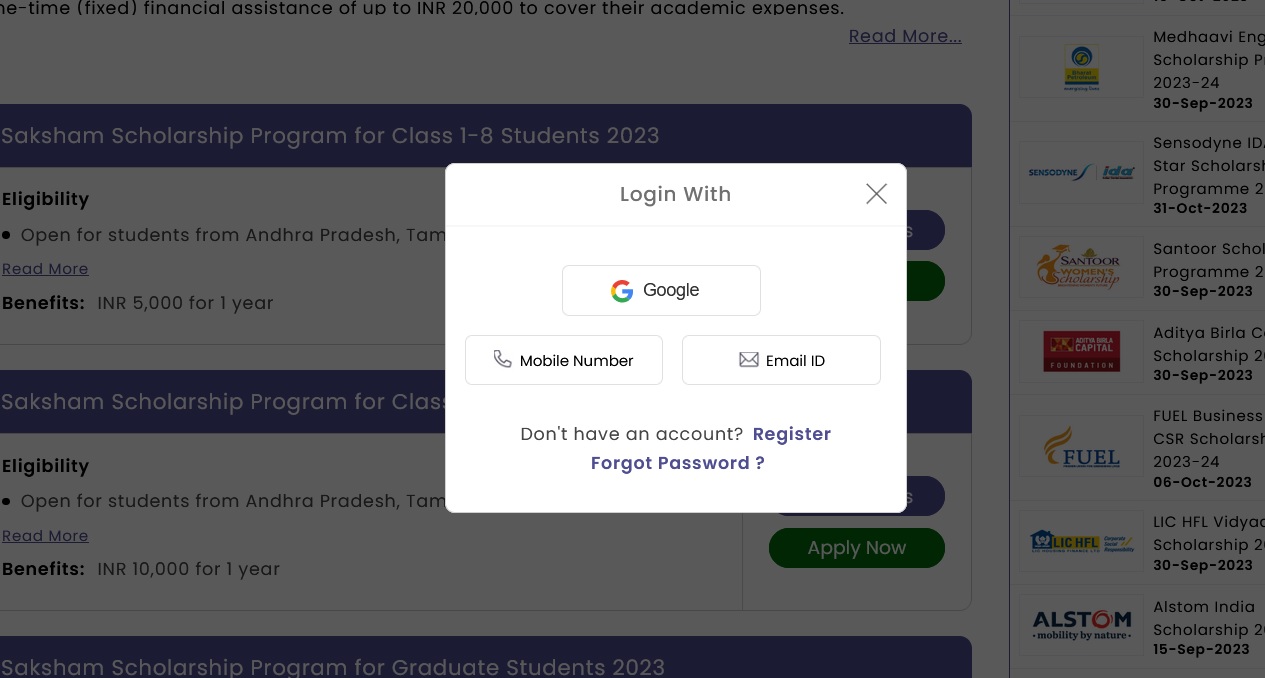Choose Mobile Number login option
The image size is (1265, 678).
coord(564,360)
